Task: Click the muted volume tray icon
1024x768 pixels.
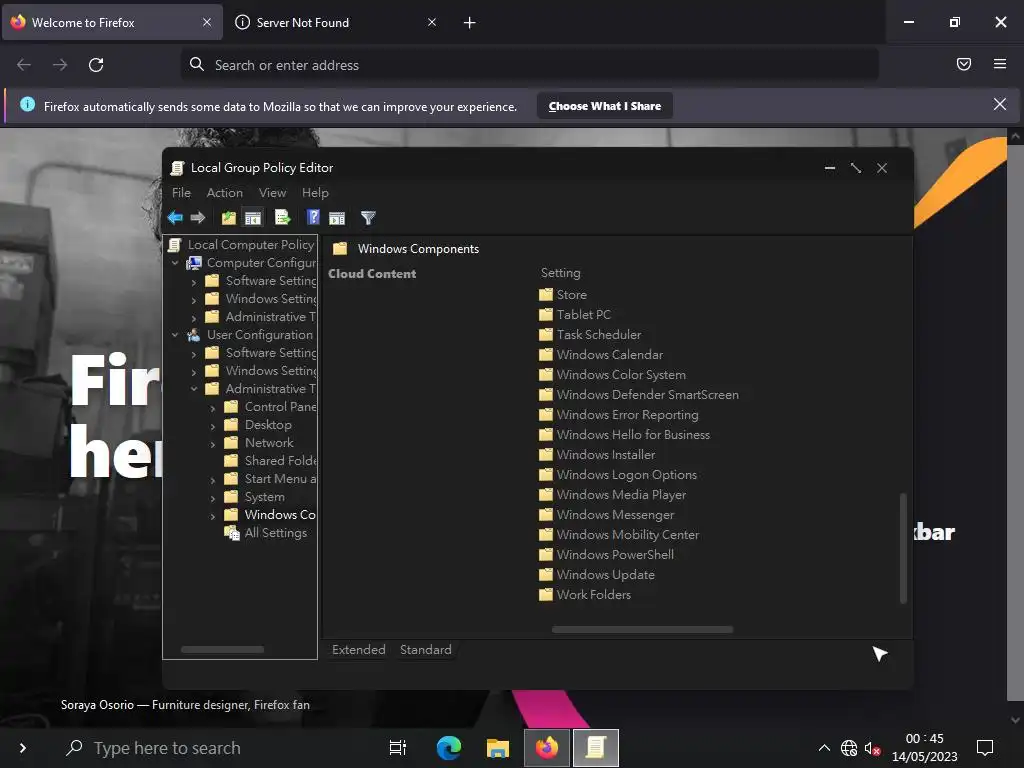Action: coord(872,748)
